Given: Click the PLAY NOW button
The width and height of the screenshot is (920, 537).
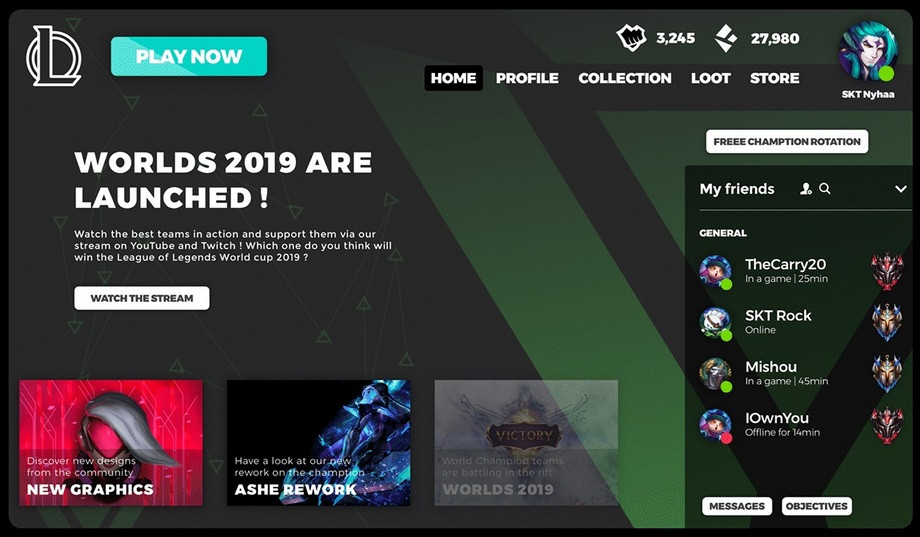Looking at the screenshot, I should point(189,56).
